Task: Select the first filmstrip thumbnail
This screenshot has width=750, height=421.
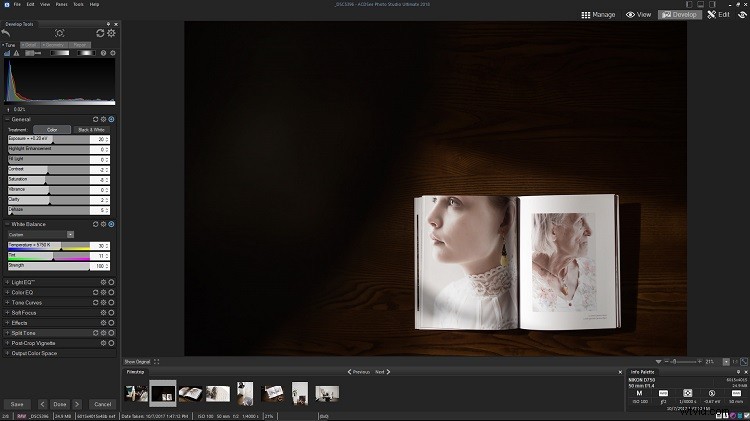Action: [136, 393]
